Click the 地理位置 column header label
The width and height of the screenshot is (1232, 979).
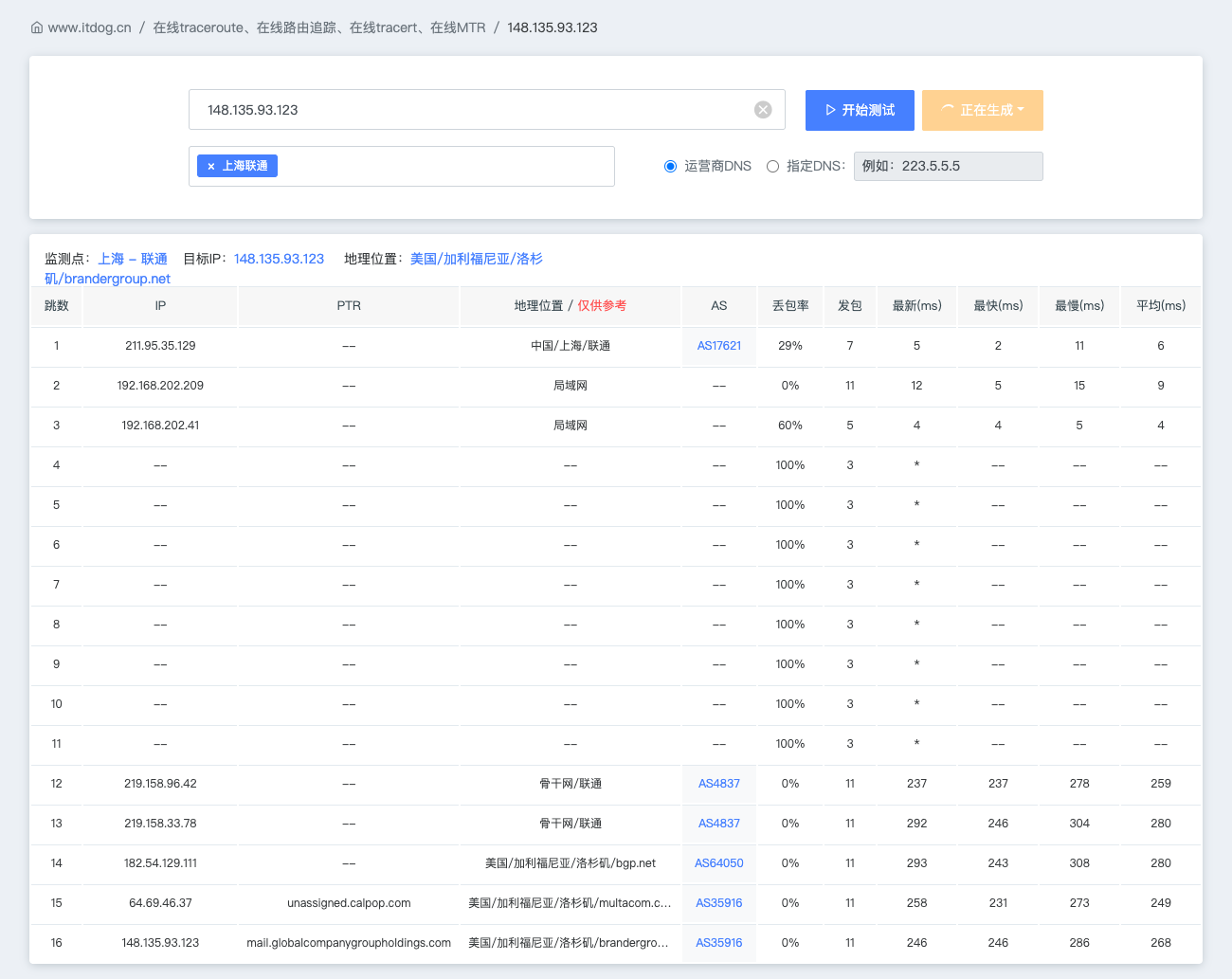click(538, 306)
